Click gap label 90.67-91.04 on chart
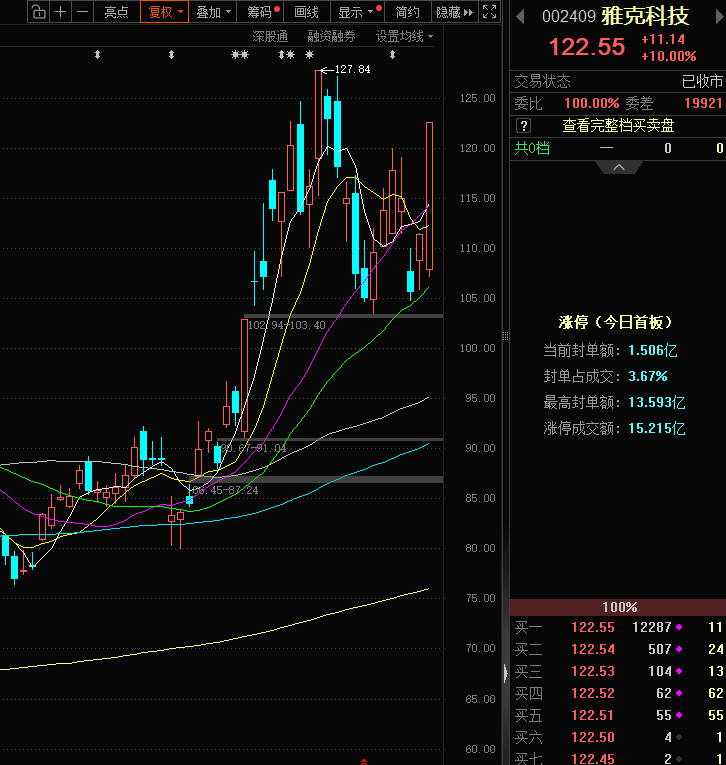The image size is (726, 765). pos(253,448)
